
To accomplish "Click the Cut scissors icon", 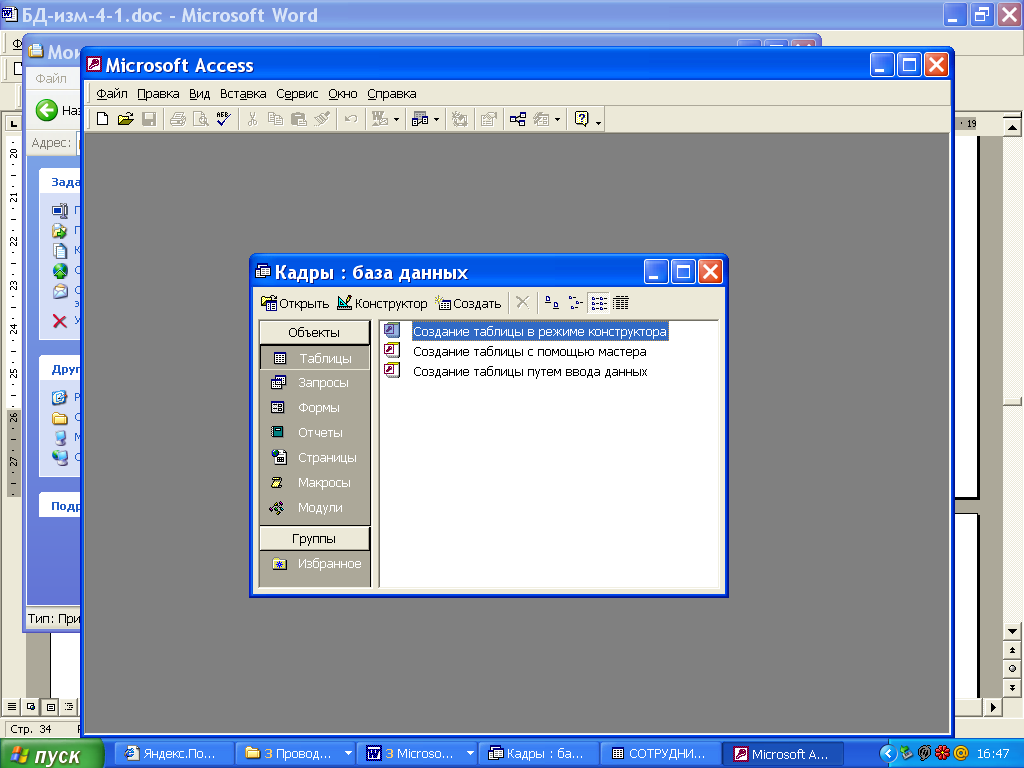I will point(252,119).
